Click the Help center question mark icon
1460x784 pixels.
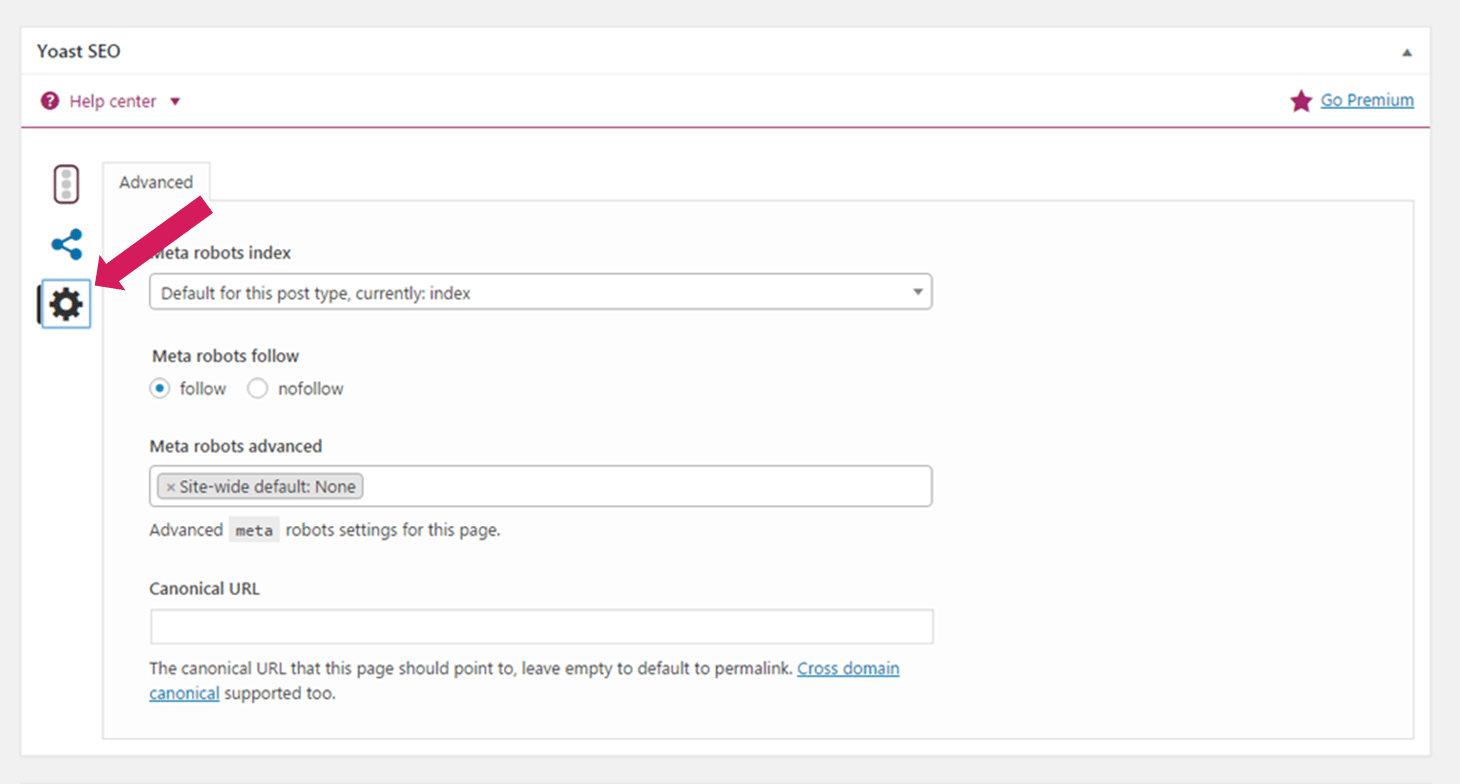[50, 101]
